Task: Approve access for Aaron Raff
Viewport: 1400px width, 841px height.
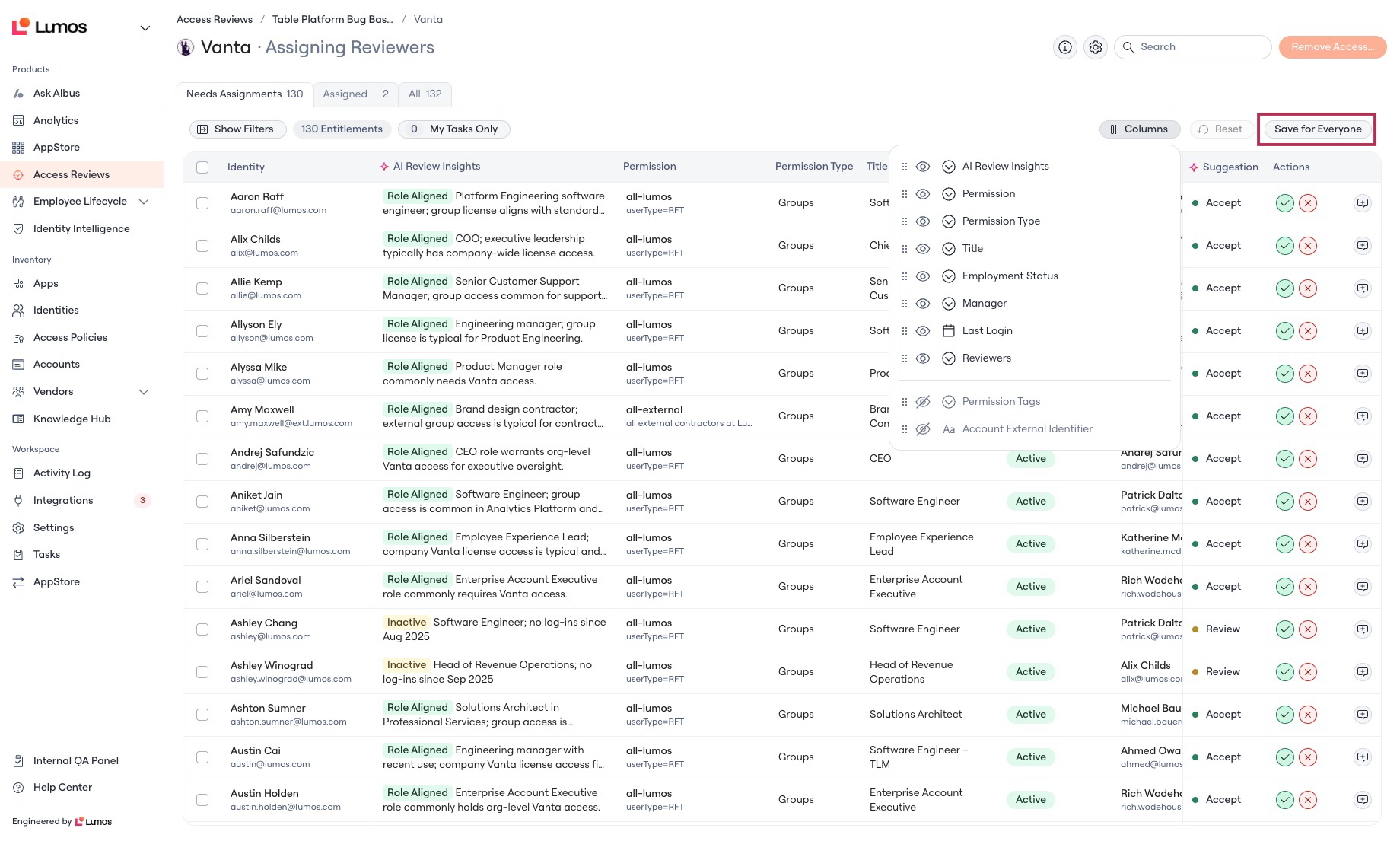Action: point(1285,203)
